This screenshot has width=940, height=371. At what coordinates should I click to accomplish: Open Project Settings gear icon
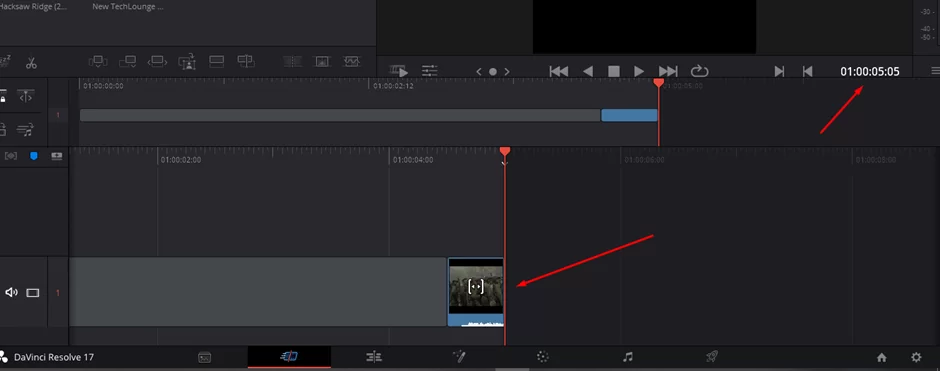(916, 357)
